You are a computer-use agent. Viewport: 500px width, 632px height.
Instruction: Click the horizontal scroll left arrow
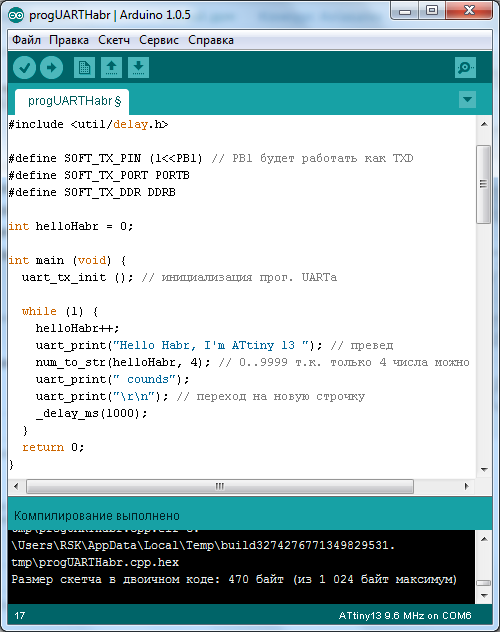coord(16,486)
